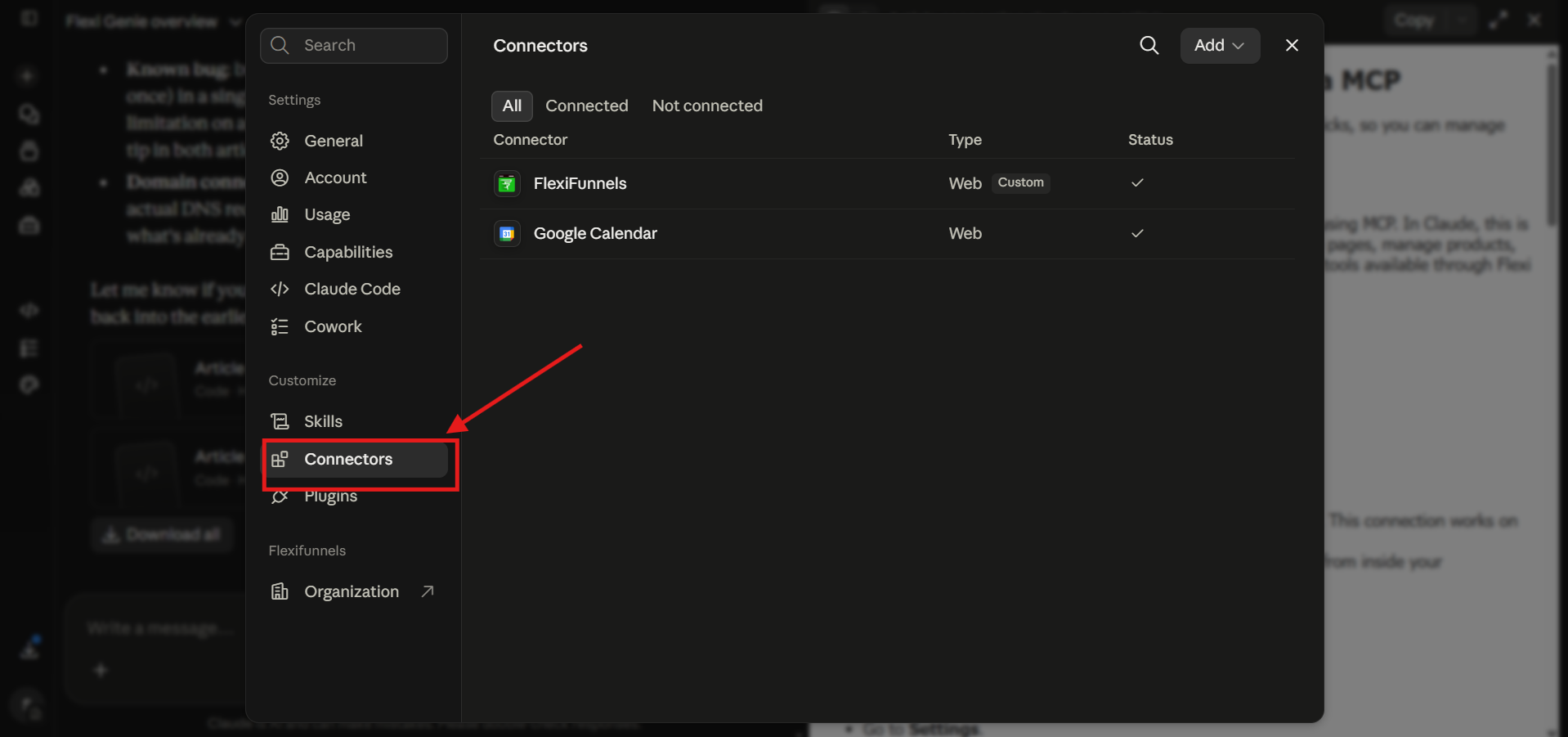Click the new chat plus icon in left rail

click(27, 76)
